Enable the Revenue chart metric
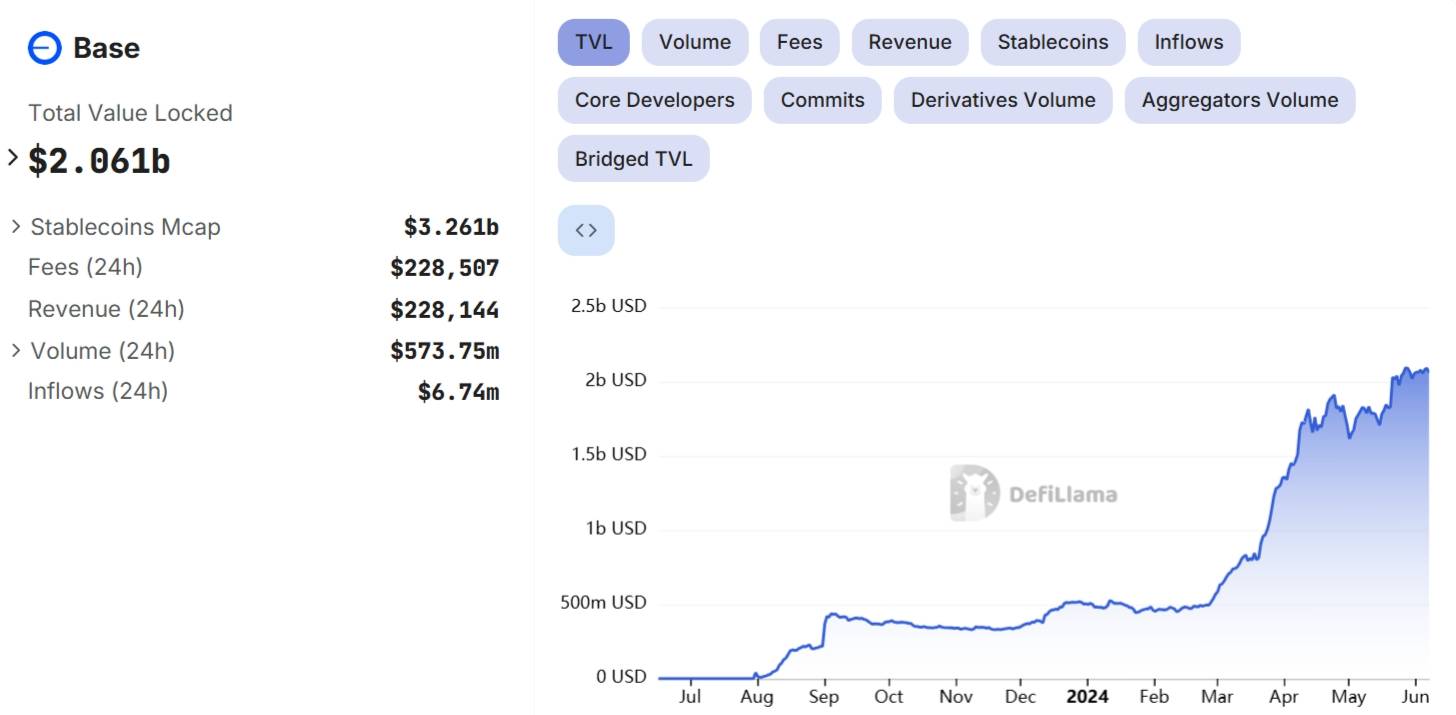Image resolution: width=1456 pixels, height=715 pixels. [910, 42]
